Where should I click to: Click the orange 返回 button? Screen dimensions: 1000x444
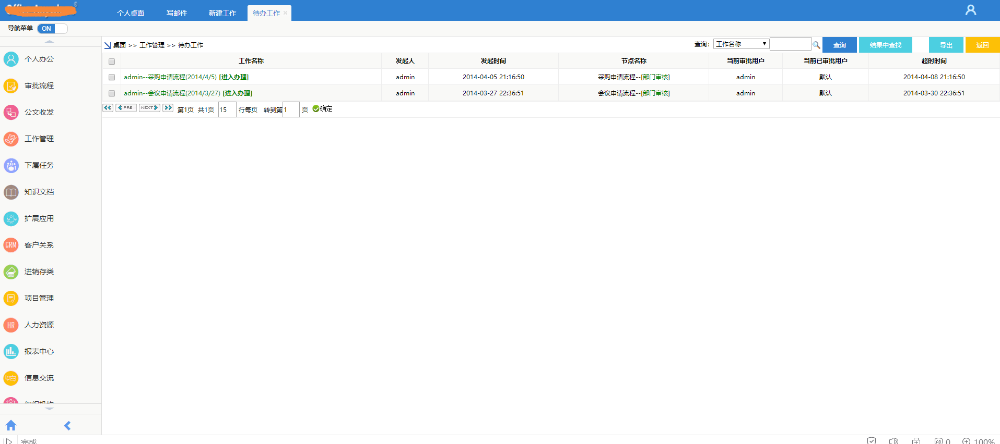click(983, 45)
